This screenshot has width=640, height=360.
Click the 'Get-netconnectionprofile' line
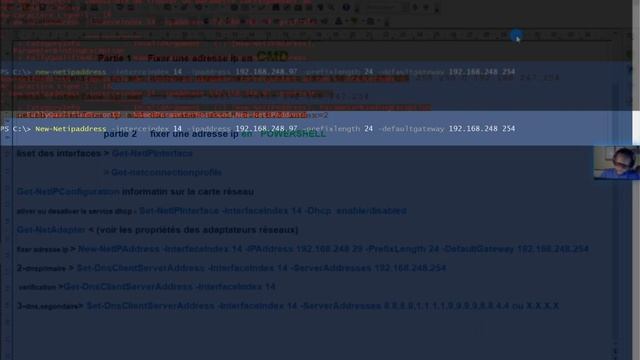pos(163,173)
